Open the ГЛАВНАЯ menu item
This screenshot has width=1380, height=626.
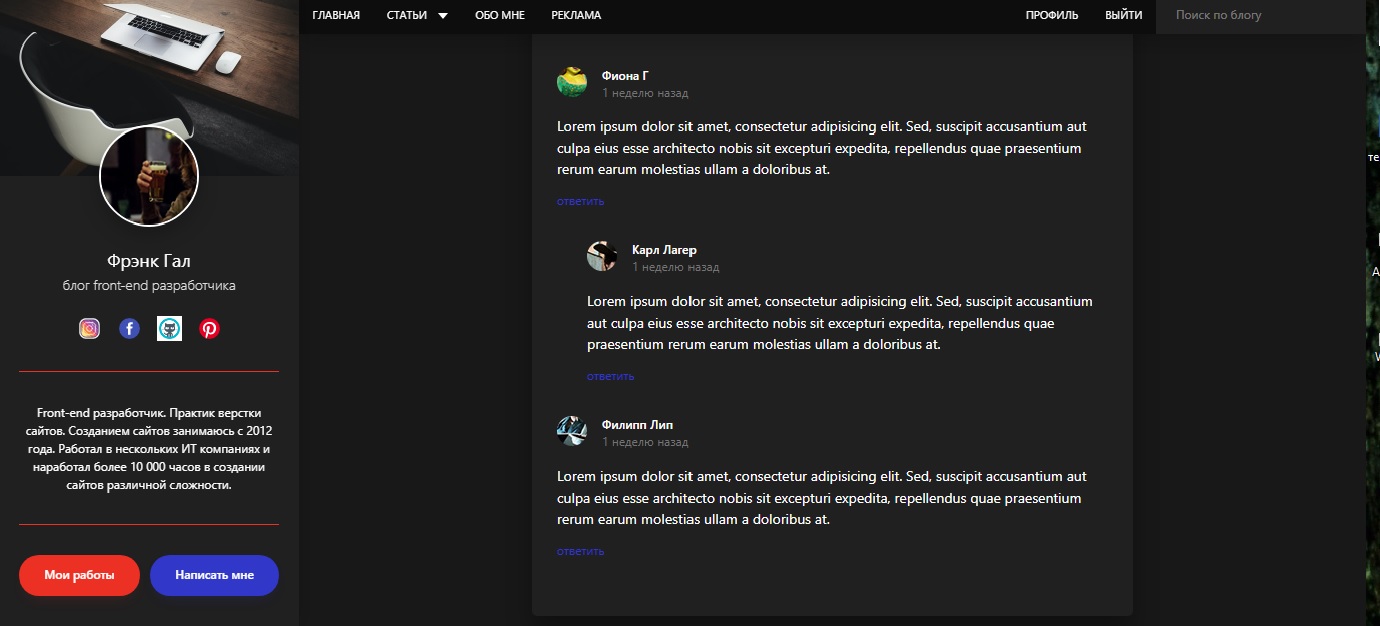[x=336, y=16]
